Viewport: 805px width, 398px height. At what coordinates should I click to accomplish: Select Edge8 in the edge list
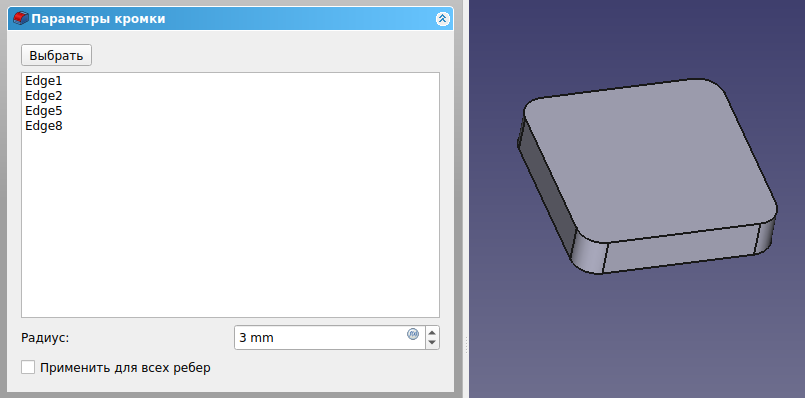[44, 126]
